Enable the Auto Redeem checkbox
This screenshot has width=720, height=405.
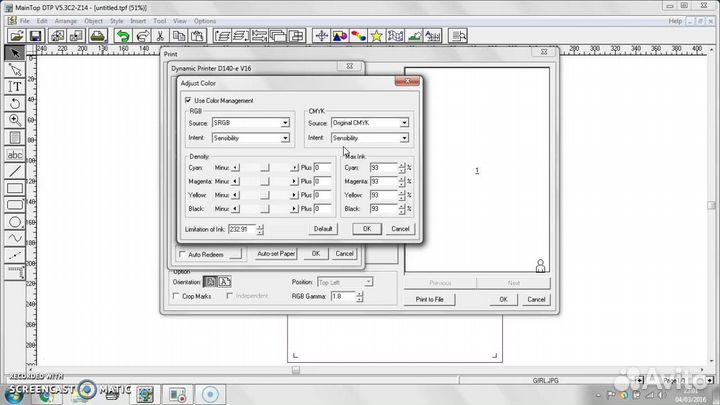pos(181,254)
